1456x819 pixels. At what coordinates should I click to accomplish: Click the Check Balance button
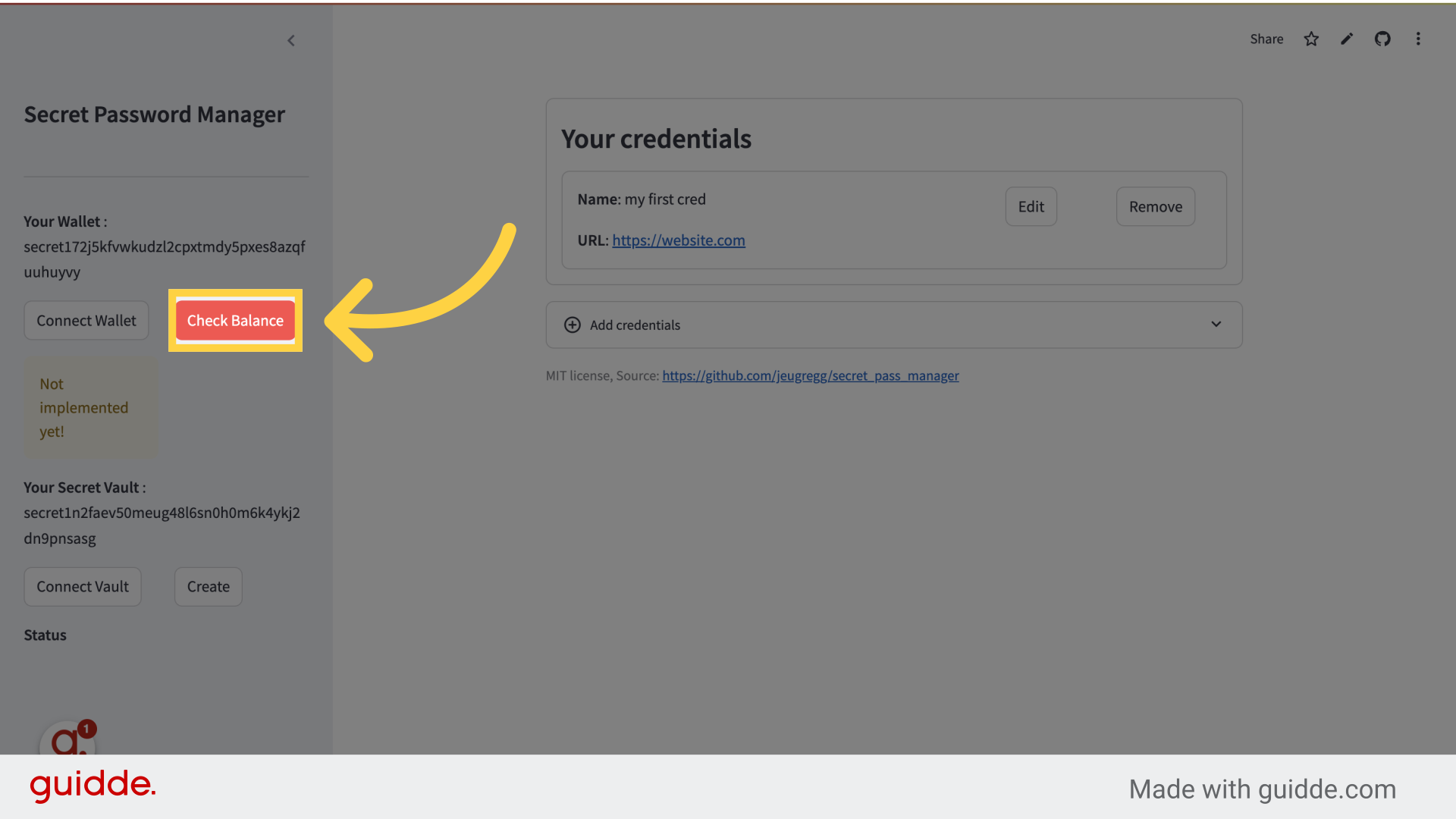coord(235,320)
